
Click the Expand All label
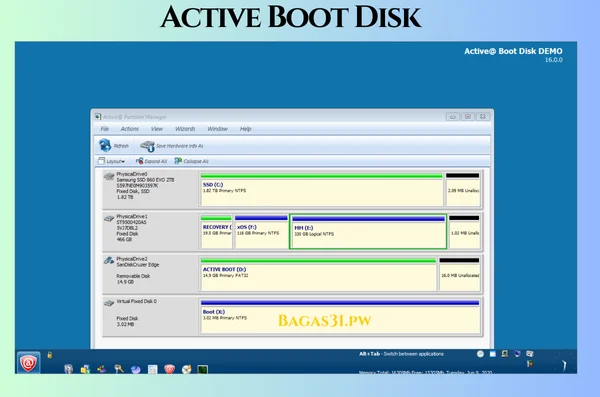156,161
